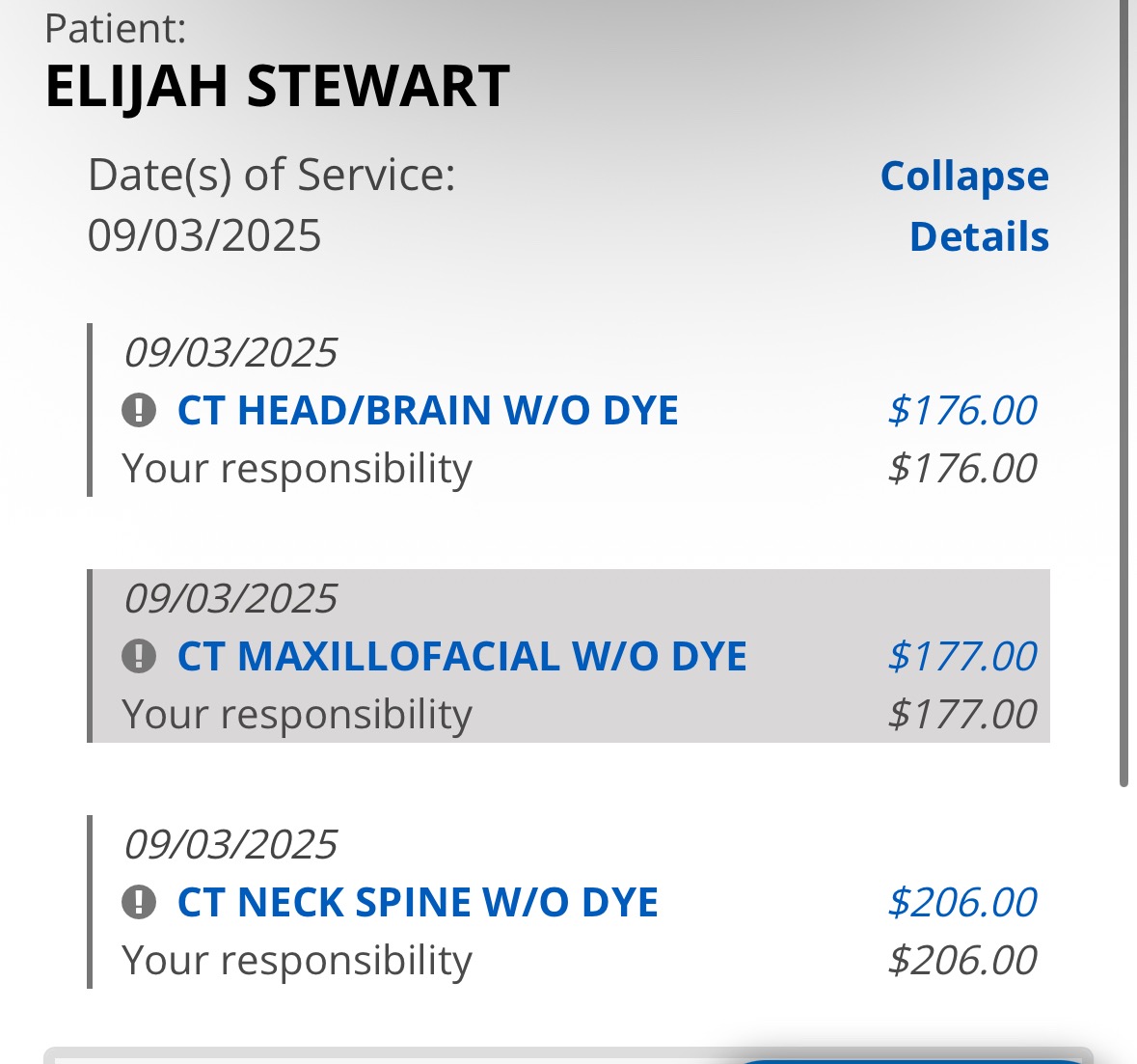Click the blue $176.00 charge amount

(x=961, y=411)
